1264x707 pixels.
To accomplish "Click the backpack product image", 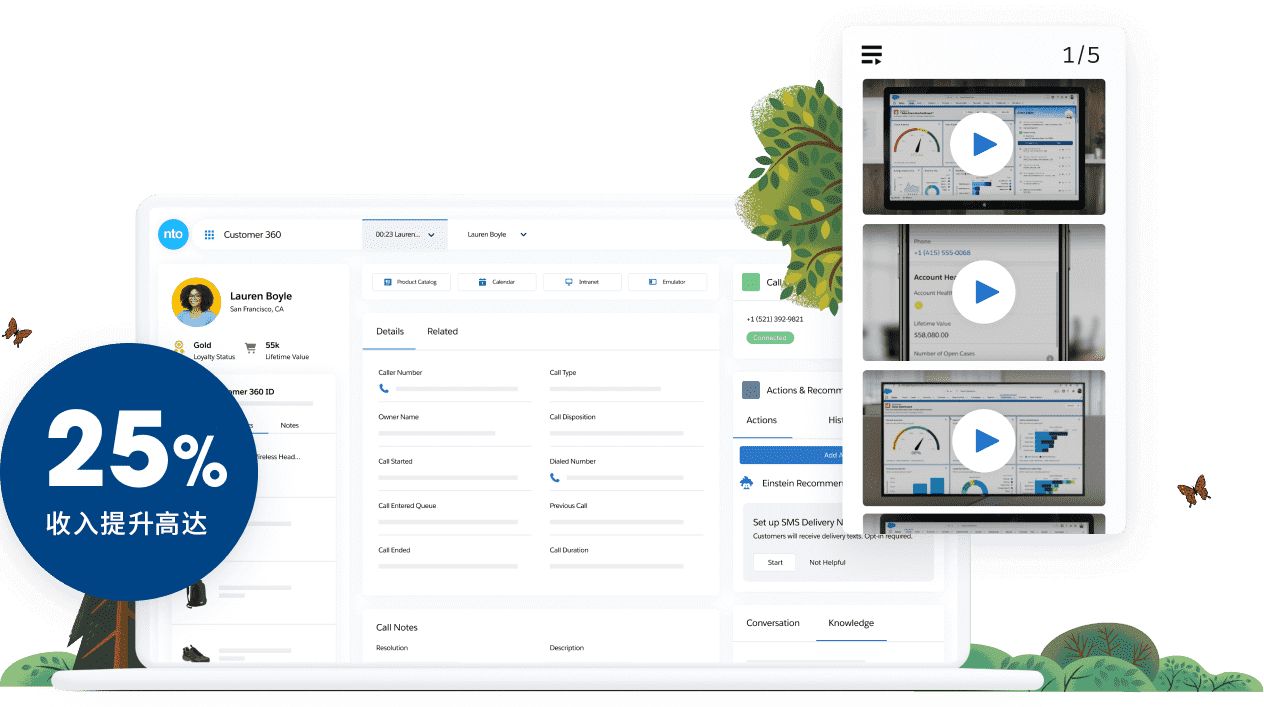I will coord(196,593).
